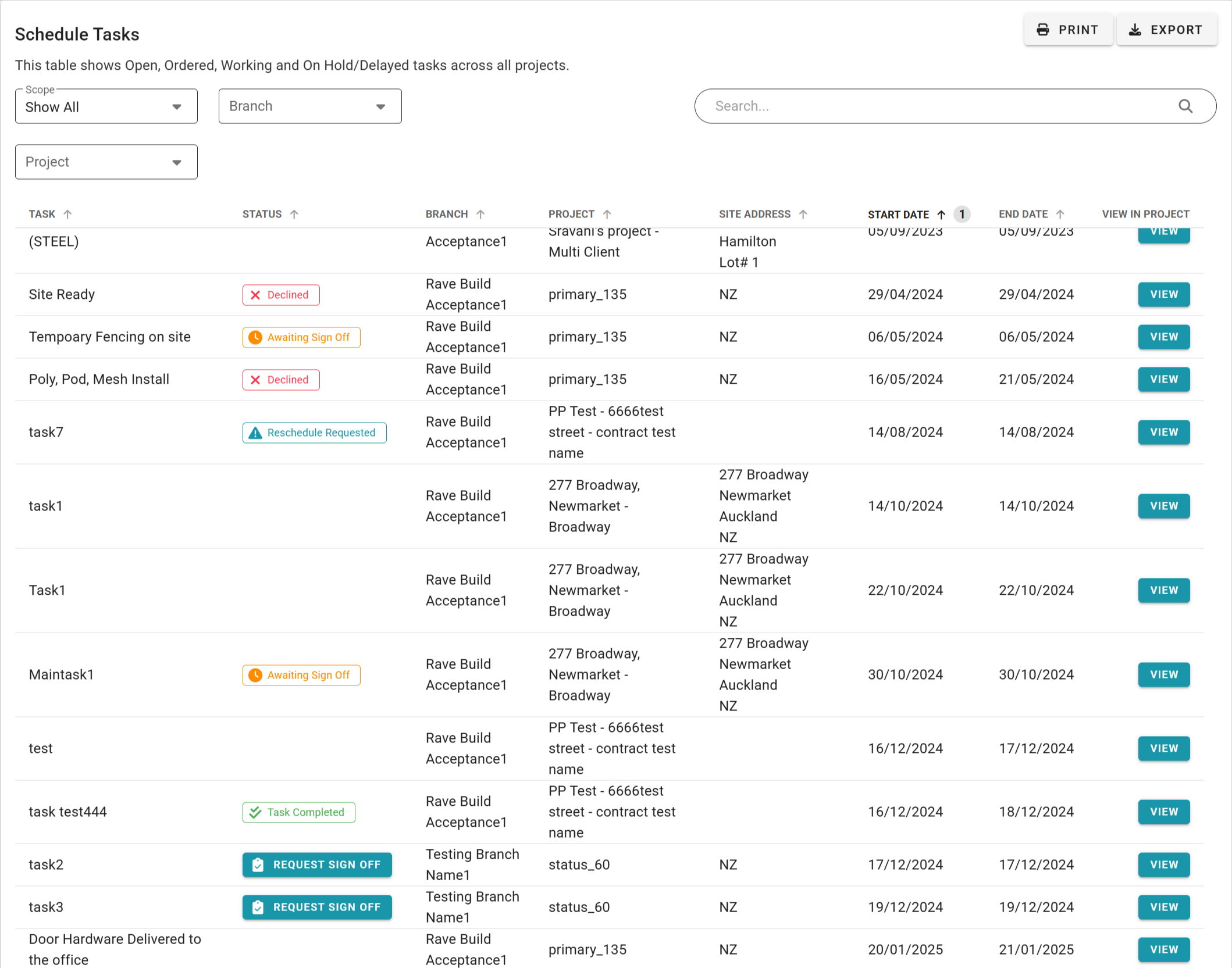Click primary_135 in Site Ready row
The image size is (1232, 968).
pyautogui.click(x=587, y=294)
